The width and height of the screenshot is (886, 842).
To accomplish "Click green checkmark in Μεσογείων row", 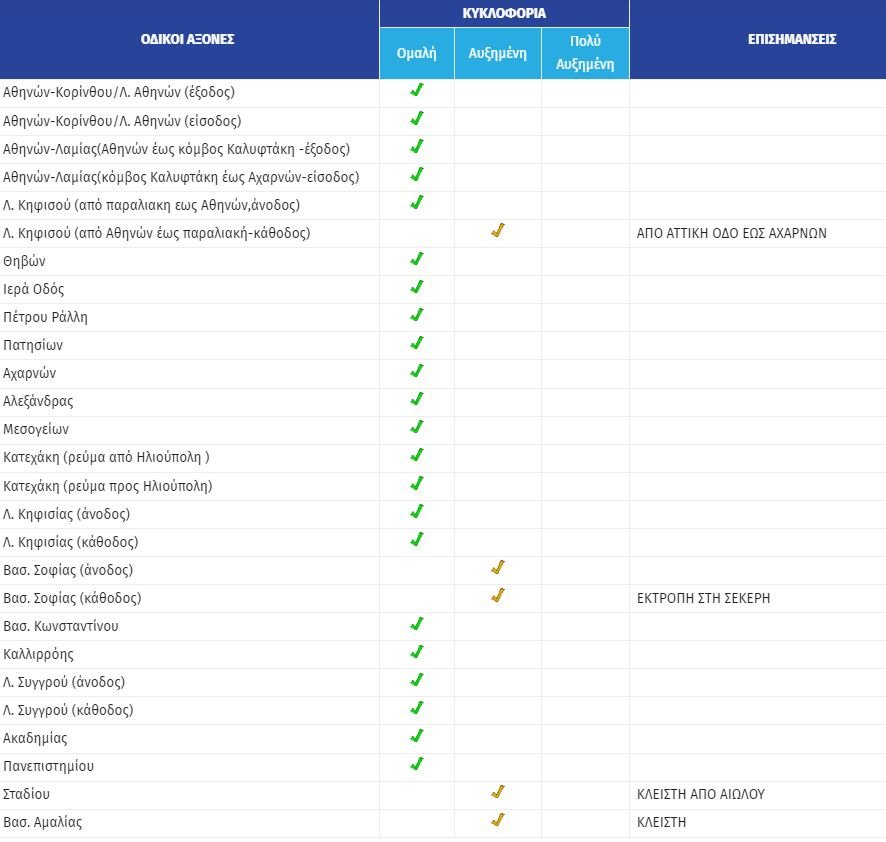I will click(x=417, y=427).
